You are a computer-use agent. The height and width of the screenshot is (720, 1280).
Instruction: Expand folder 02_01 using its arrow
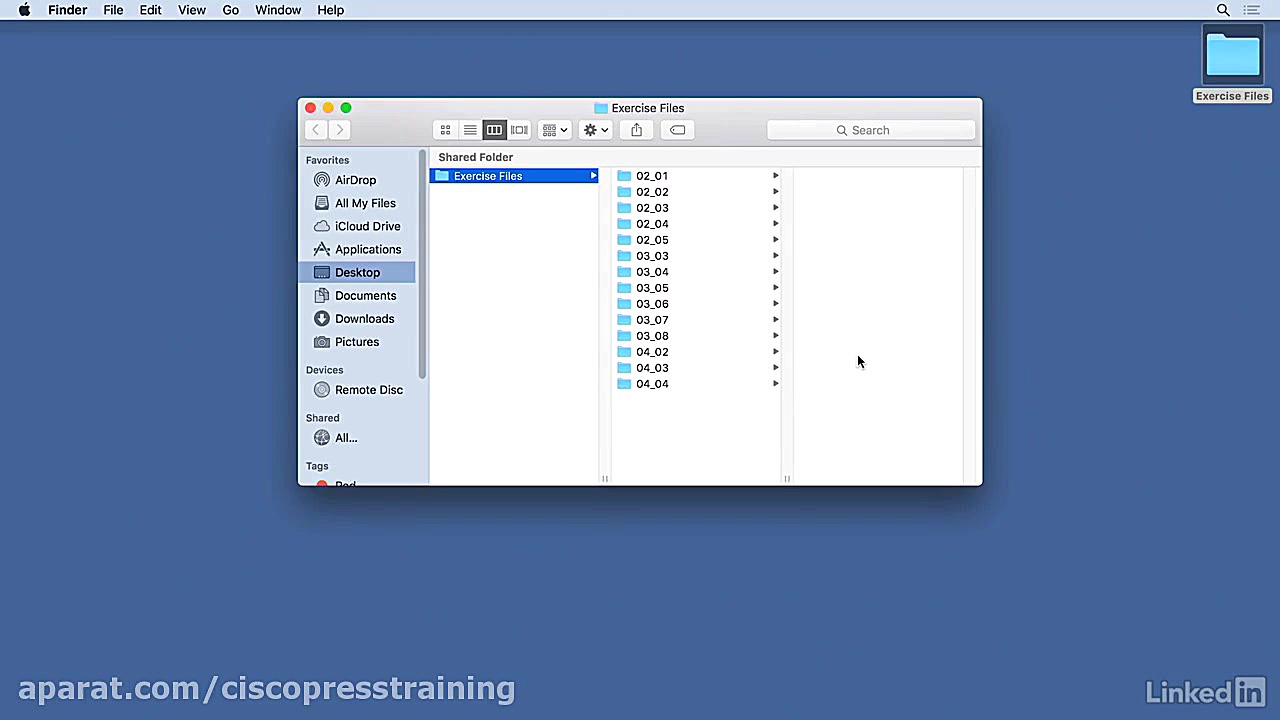[775, 176]
